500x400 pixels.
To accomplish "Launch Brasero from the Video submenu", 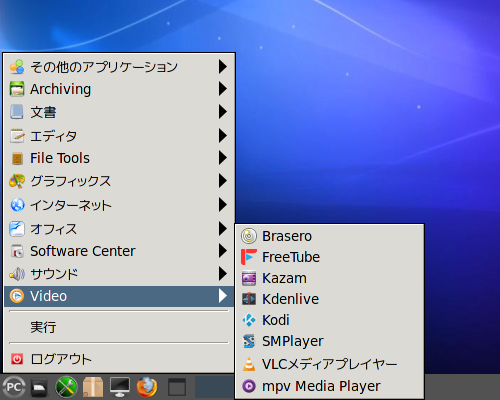I will [x=329, y=236].
